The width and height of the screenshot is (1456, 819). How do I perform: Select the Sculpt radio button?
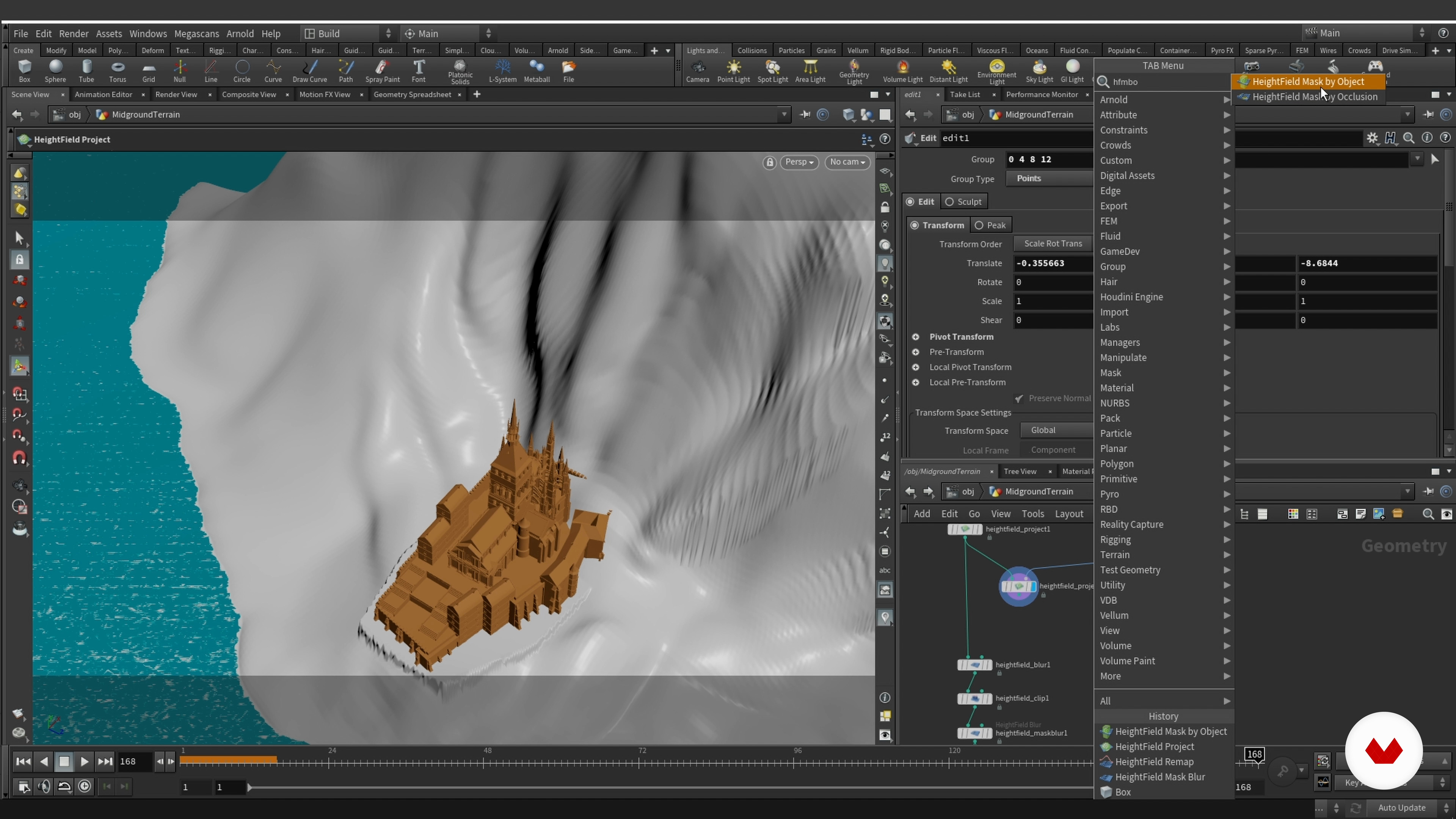964,202
